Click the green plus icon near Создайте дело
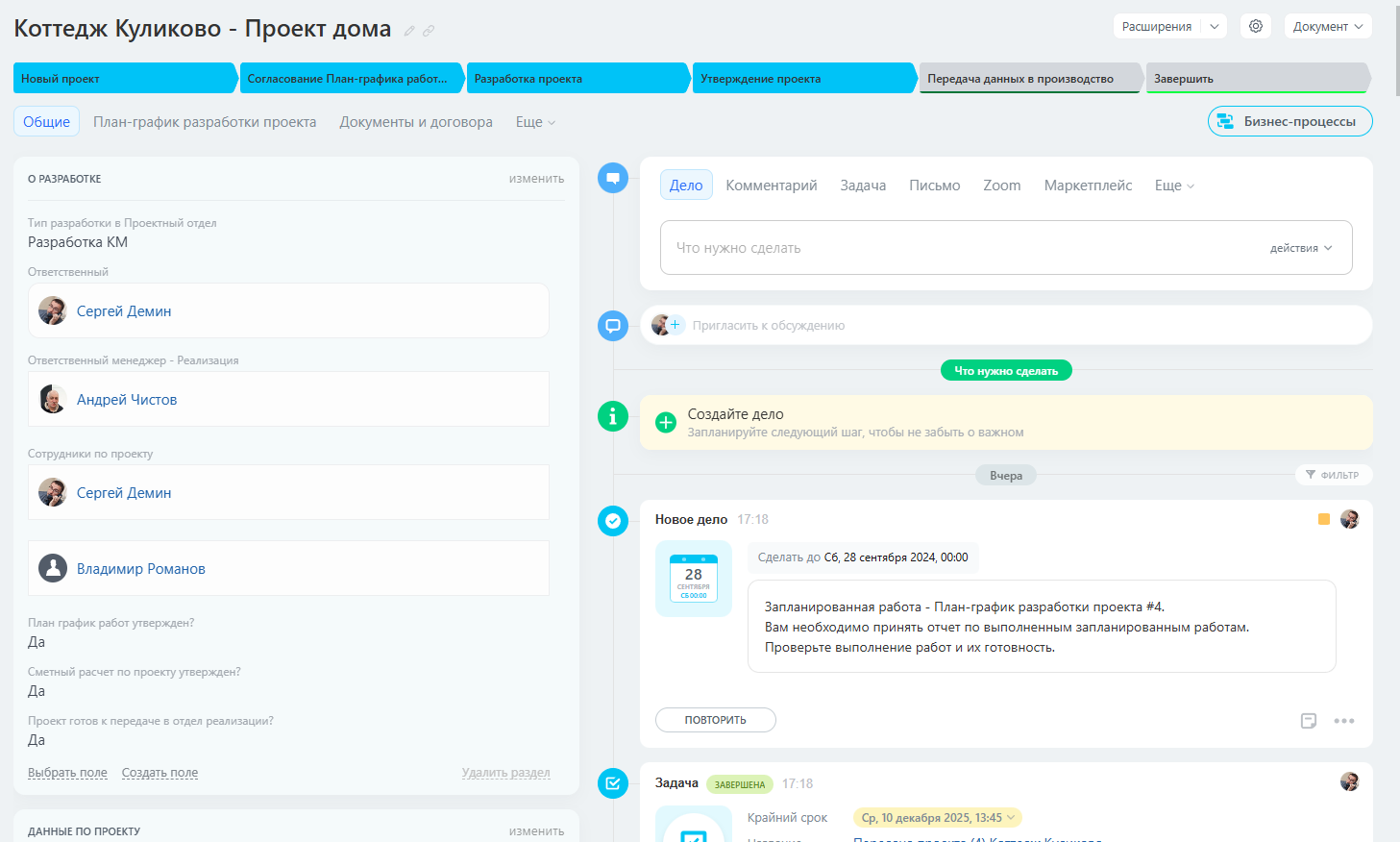Screen dimensions: 1400x842 point(666,422)
